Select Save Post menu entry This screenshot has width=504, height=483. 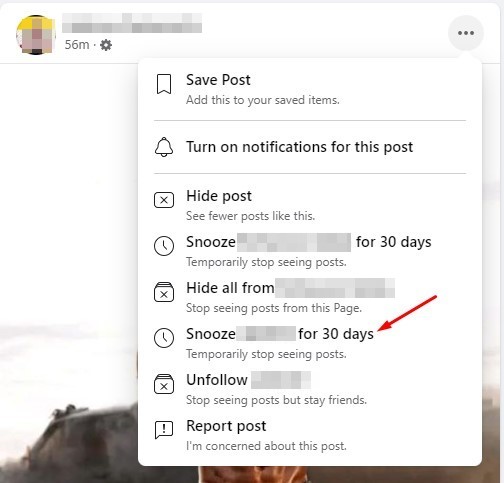[310, 89]
